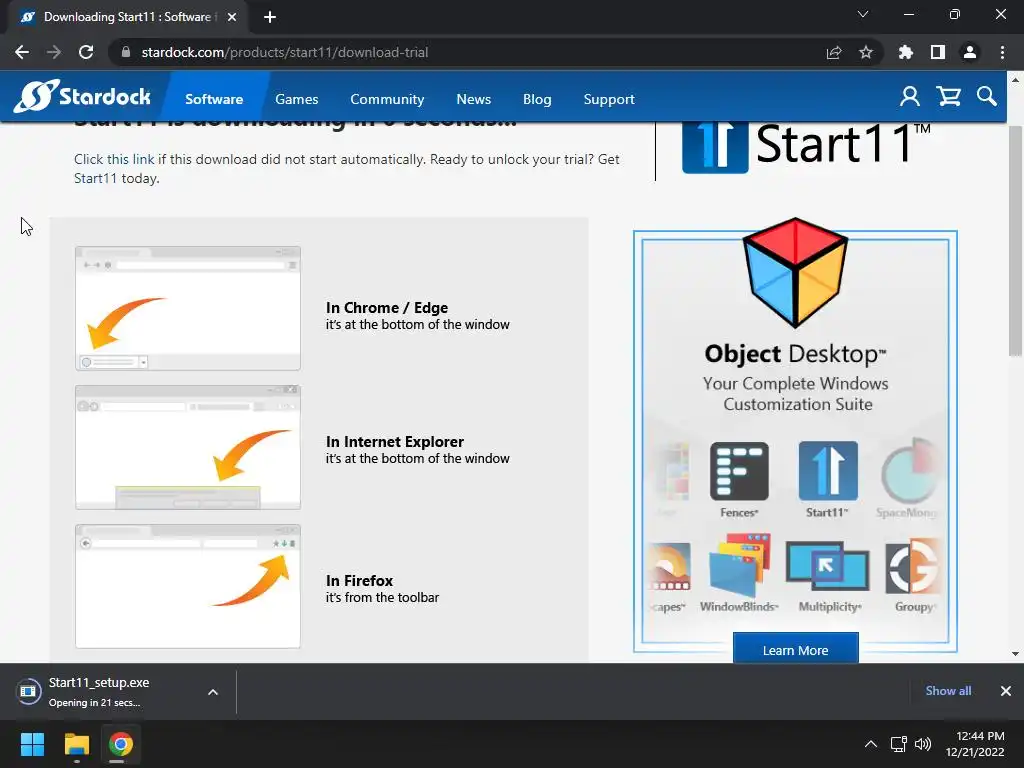Open the Support menu item
Viewport: 1024px width, 768px height.
click(609, 99)
